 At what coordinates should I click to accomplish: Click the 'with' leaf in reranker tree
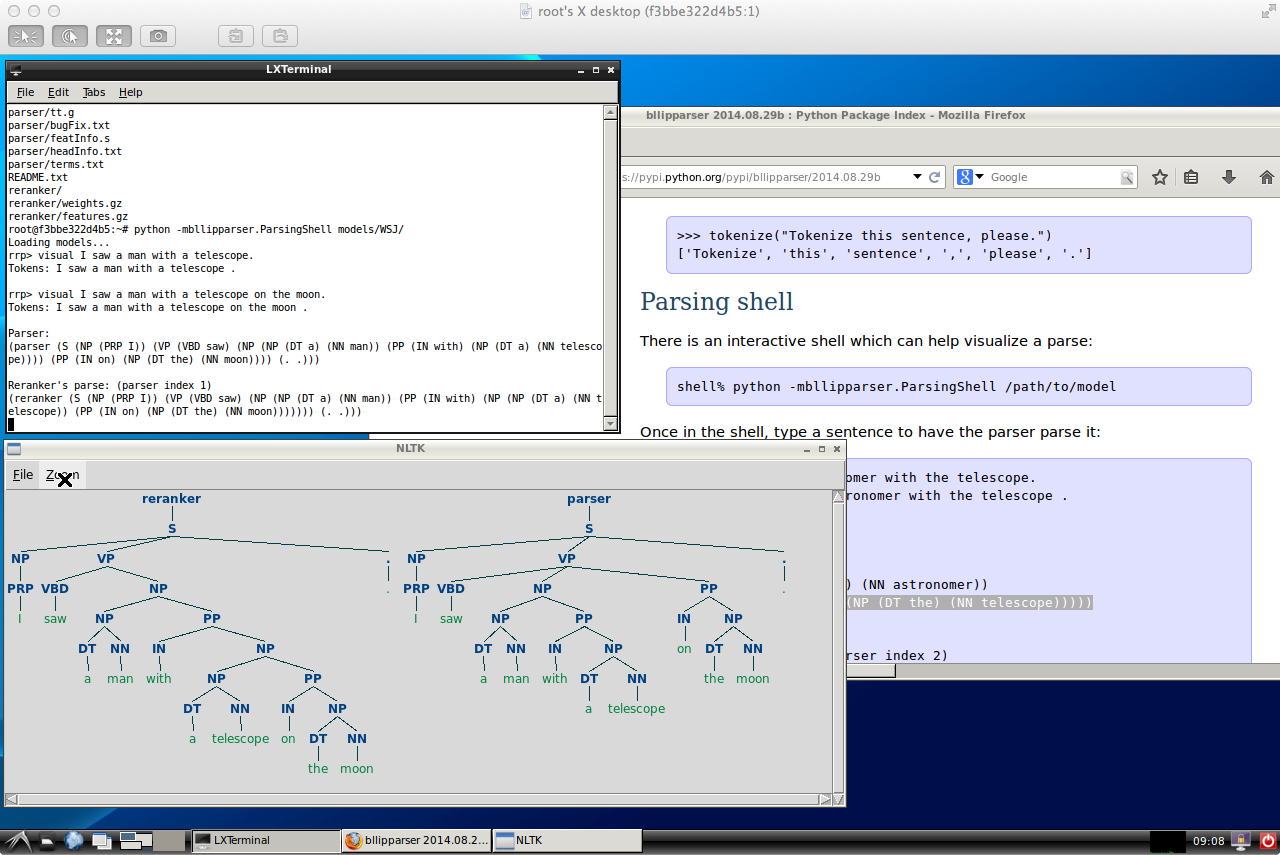click(158, 678)
